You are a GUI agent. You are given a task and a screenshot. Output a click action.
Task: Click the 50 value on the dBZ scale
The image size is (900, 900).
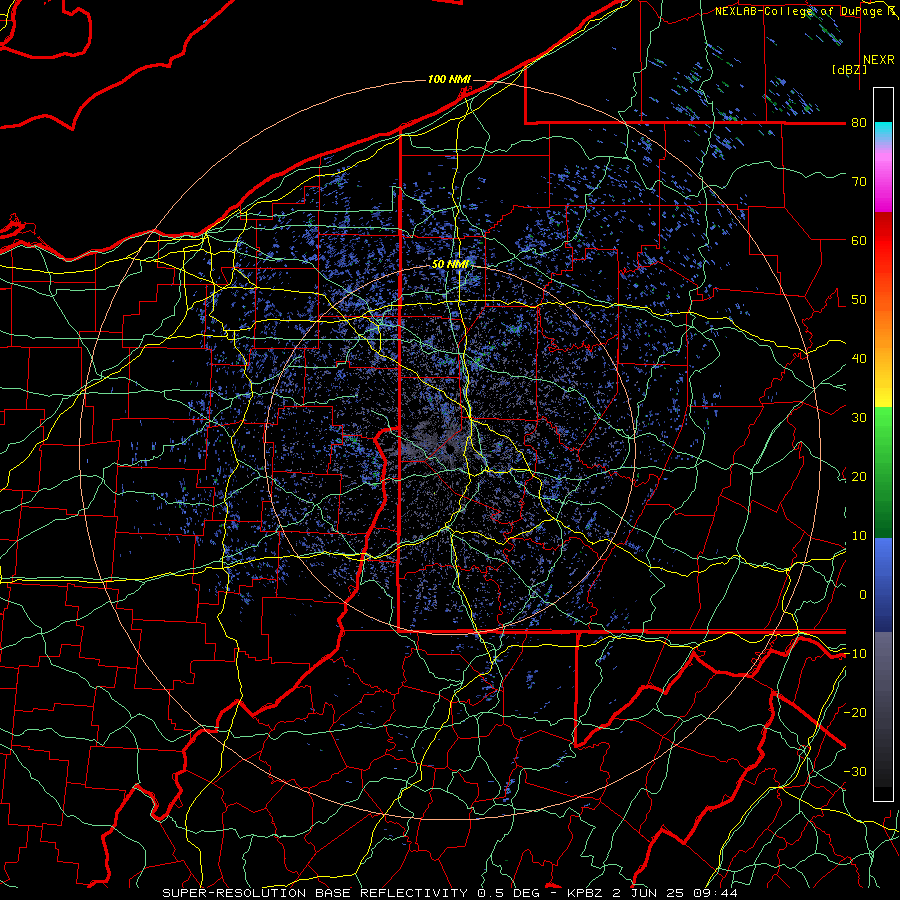click(859, 300)
